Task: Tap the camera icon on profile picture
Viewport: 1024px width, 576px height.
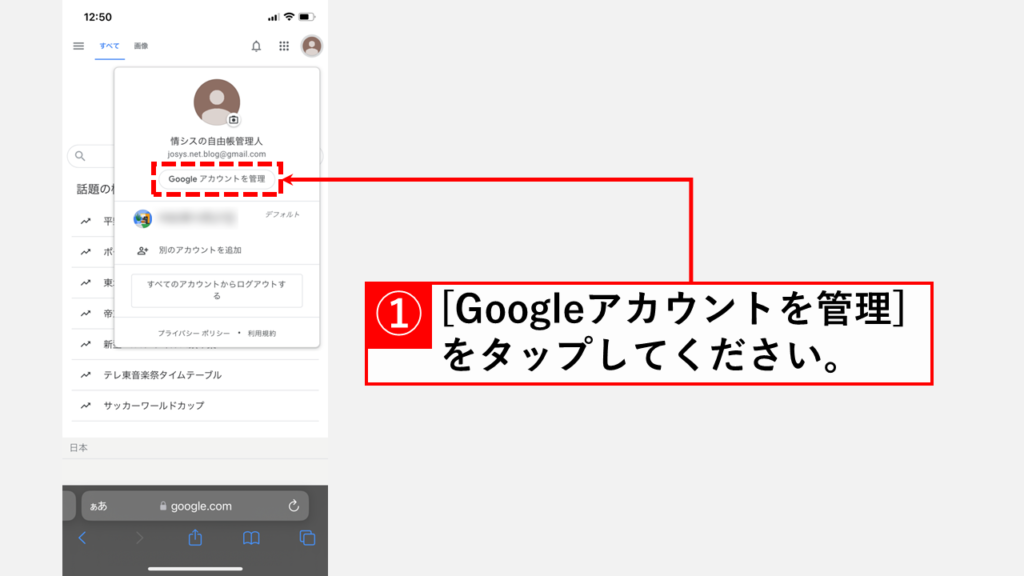Action: pos(234,120)
